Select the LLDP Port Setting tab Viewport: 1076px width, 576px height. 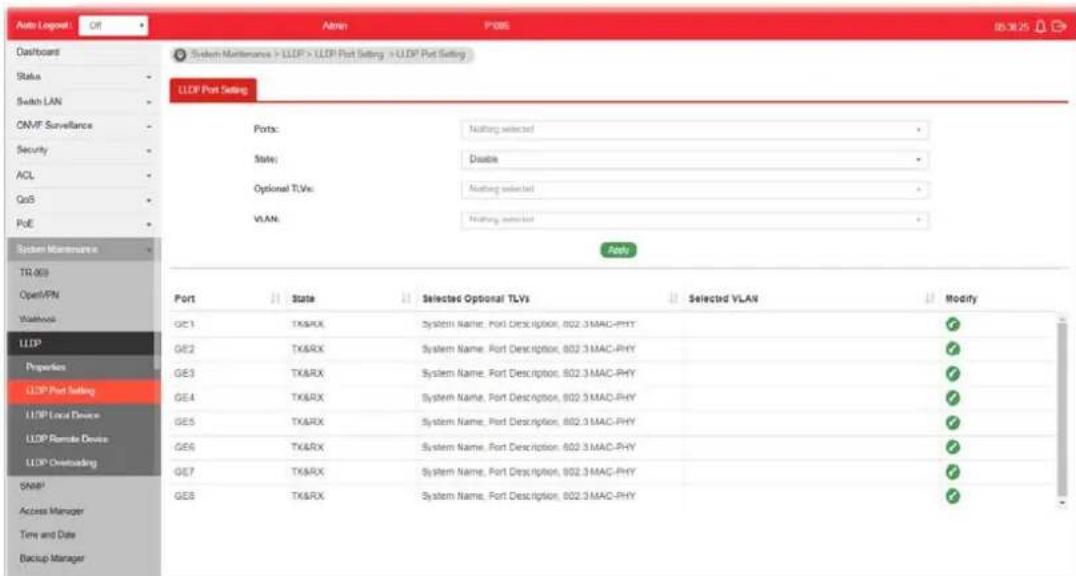pos(213,90)
